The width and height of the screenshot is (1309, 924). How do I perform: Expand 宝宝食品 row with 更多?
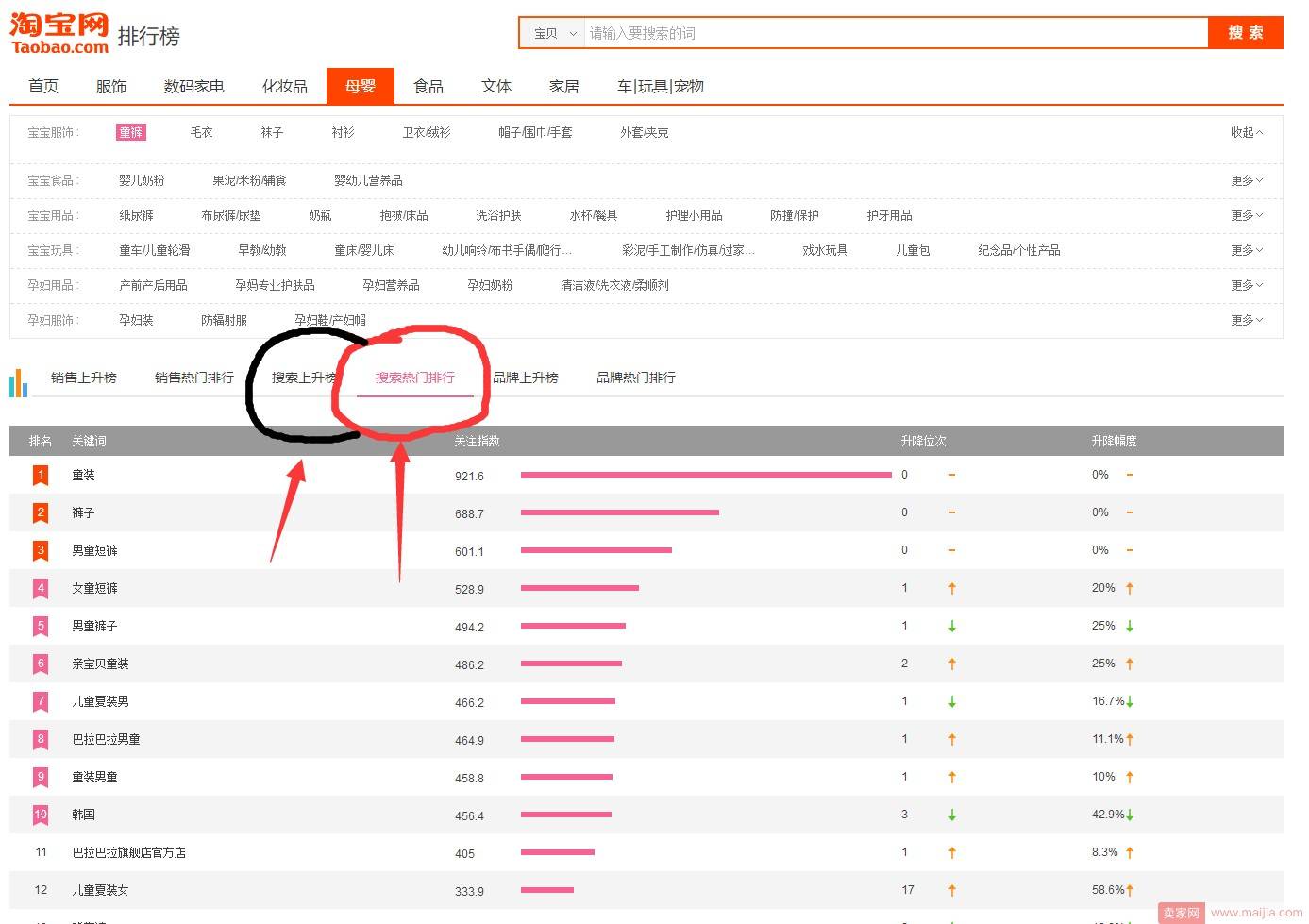[x=1247, y=180]
